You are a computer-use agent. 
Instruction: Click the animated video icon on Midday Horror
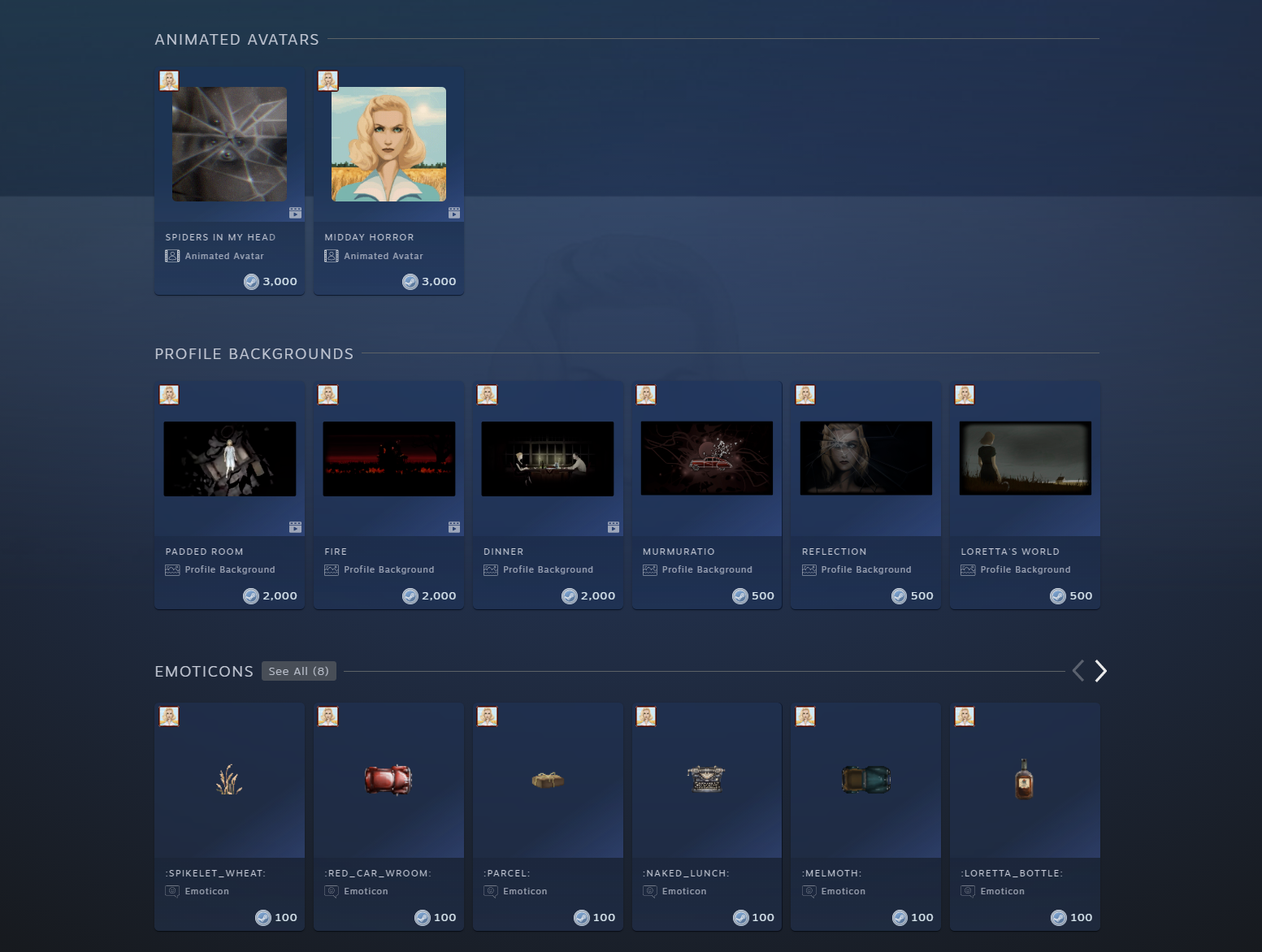point(454,213)
